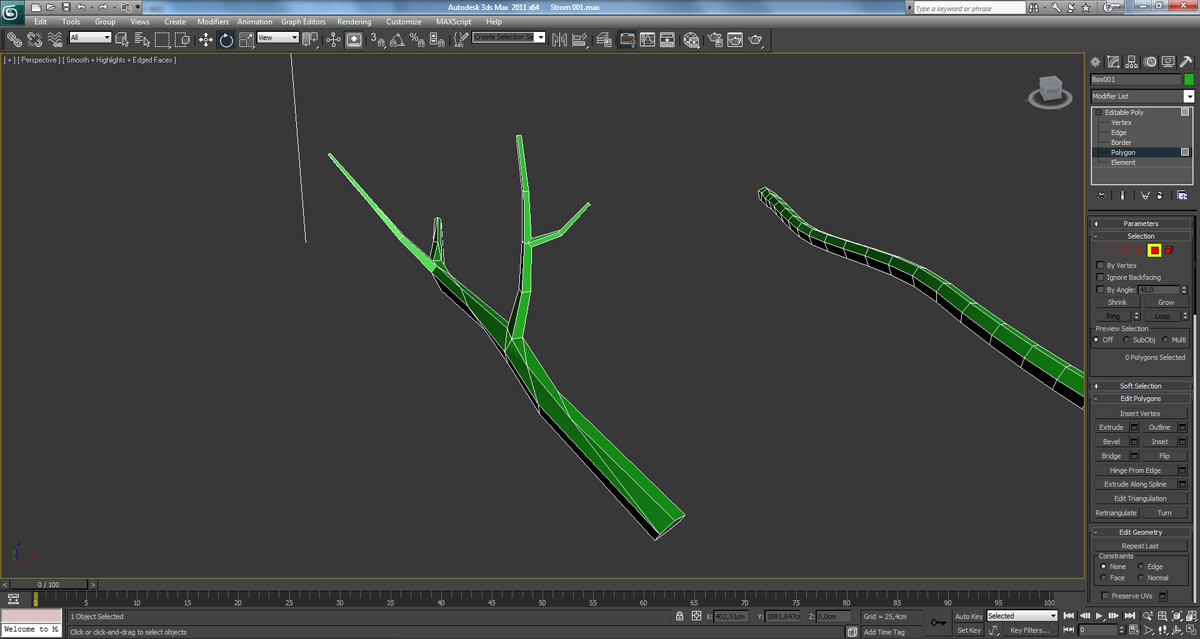Click the Mirror tool icon
The width and height of the screenshot is (1200, 639).
point(559,39)
